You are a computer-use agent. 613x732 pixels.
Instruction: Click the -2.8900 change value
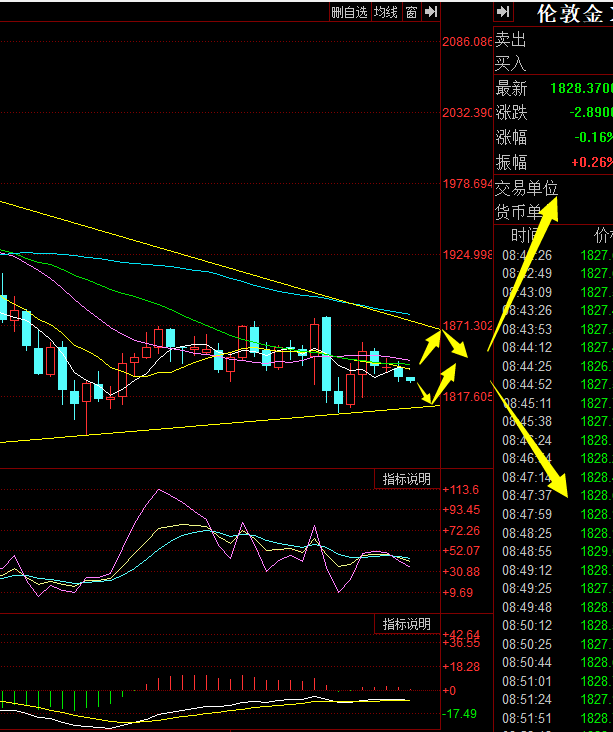pos(591,113)
